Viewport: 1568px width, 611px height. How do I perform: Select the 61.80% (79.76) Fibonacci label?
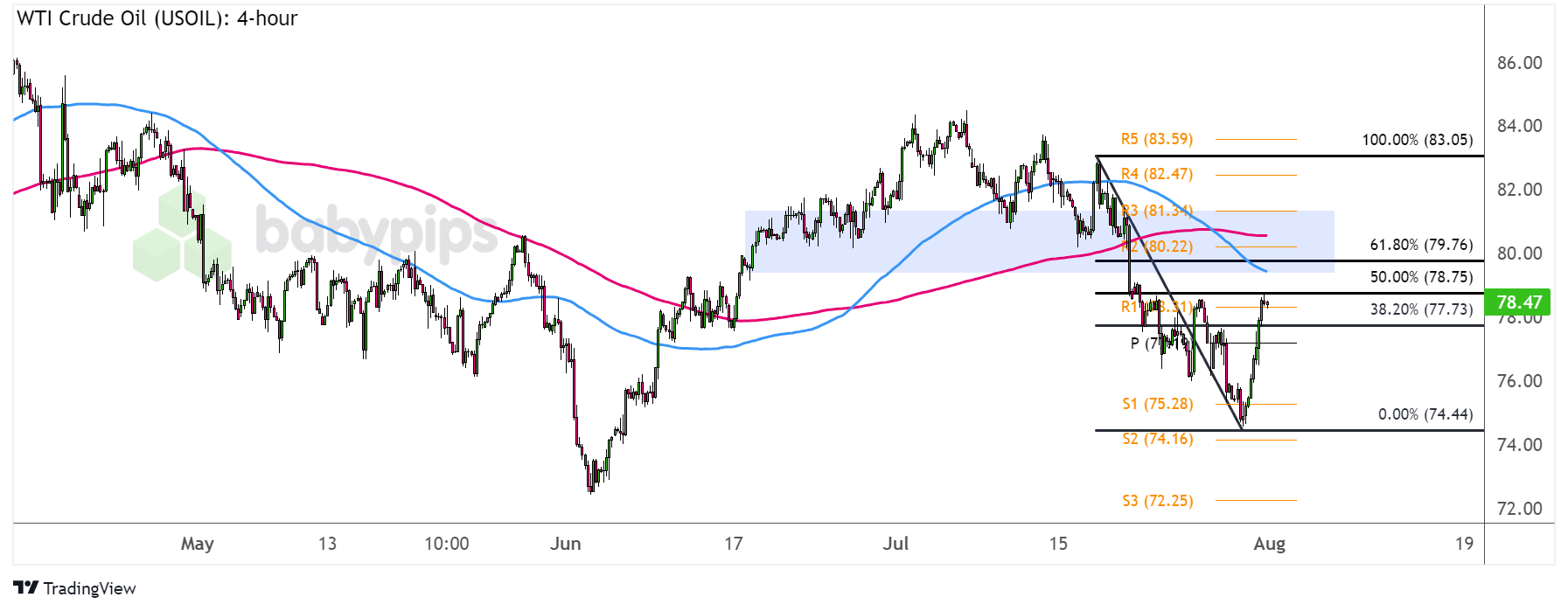tap(1421, 245)
